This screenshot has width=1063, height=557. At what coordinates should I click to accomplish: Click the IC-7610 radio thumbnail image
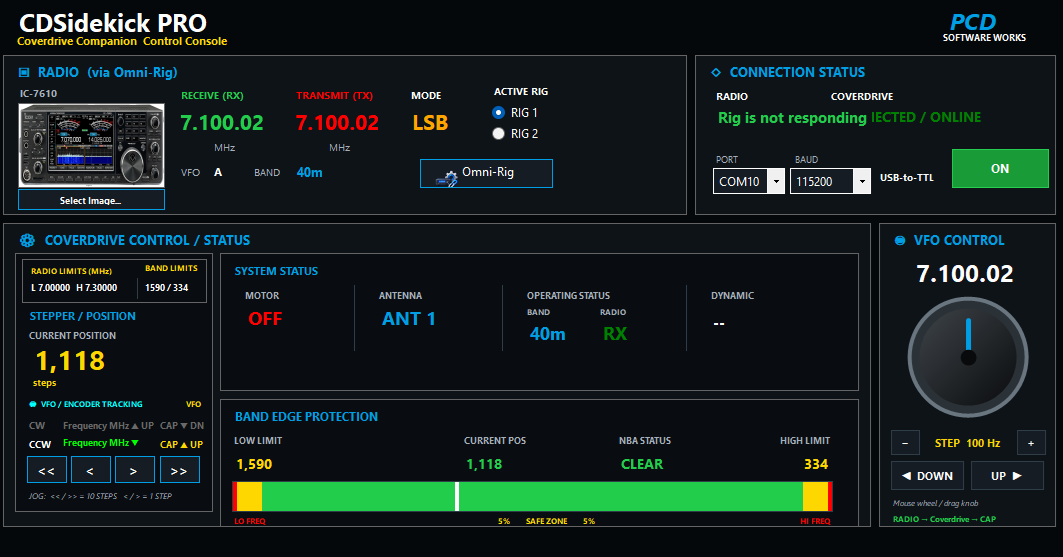tap(92, 145)
